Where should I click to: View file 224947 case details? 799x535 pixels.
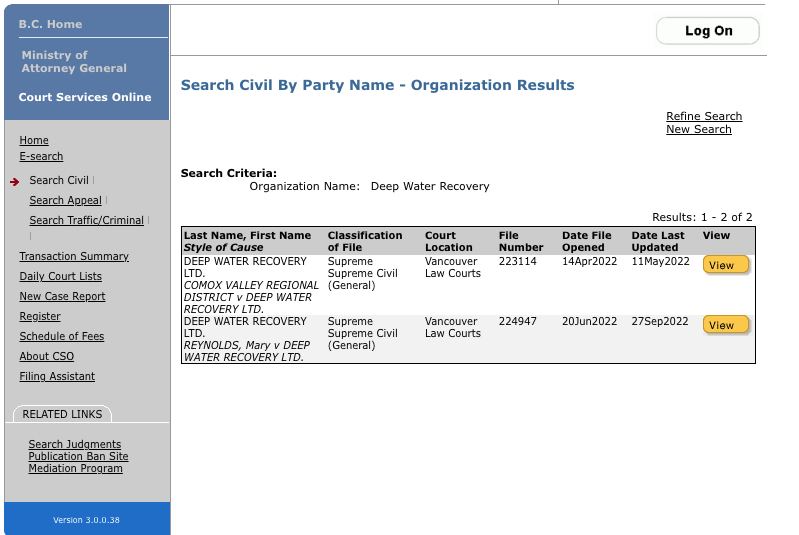click(x=725, y=325)
